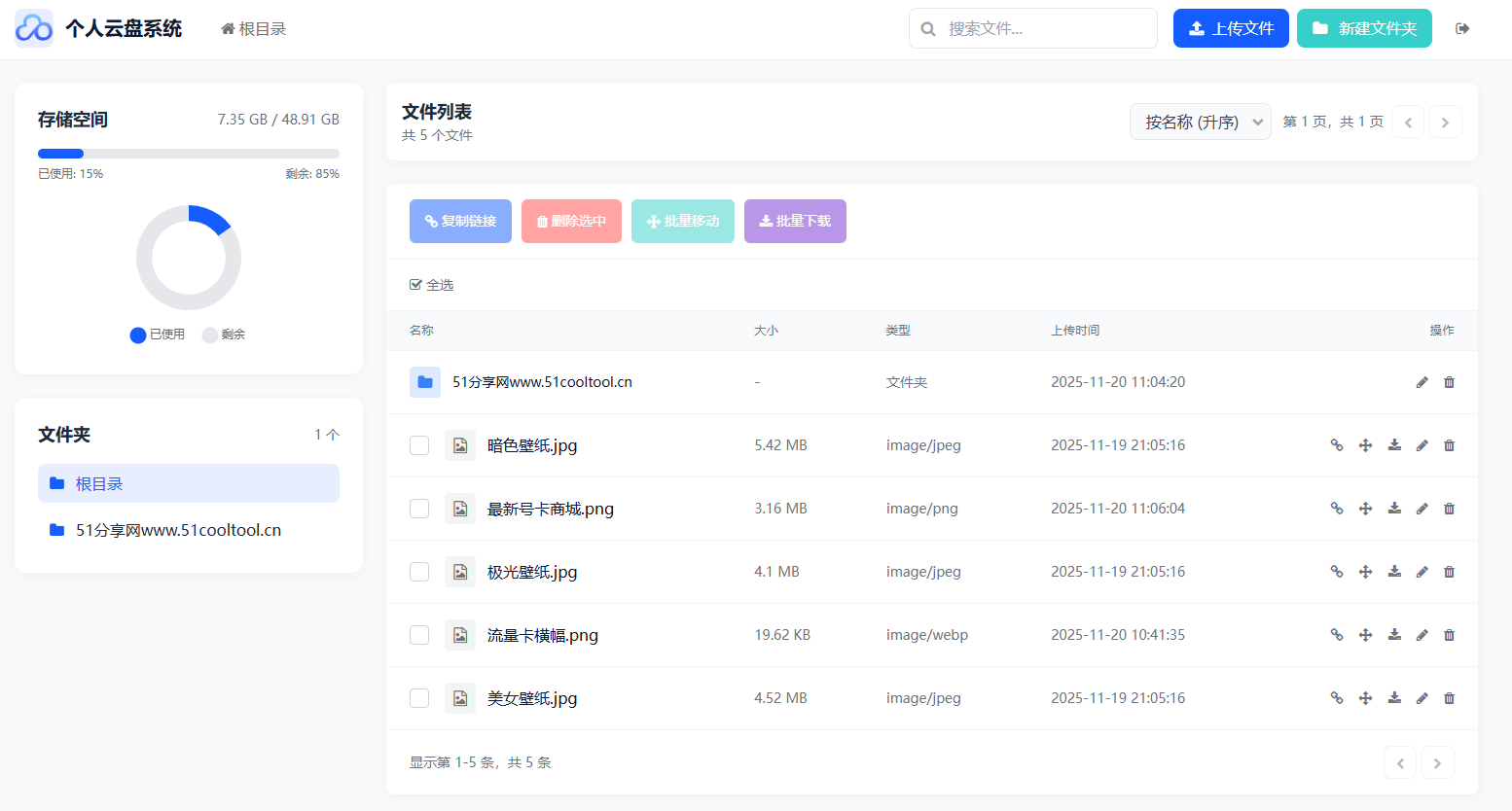Image resolution: width=1512 pixels, height=811 pixels.
Task: Open the move icon for 流量卡横幅.png
Action: point(1365,634)
